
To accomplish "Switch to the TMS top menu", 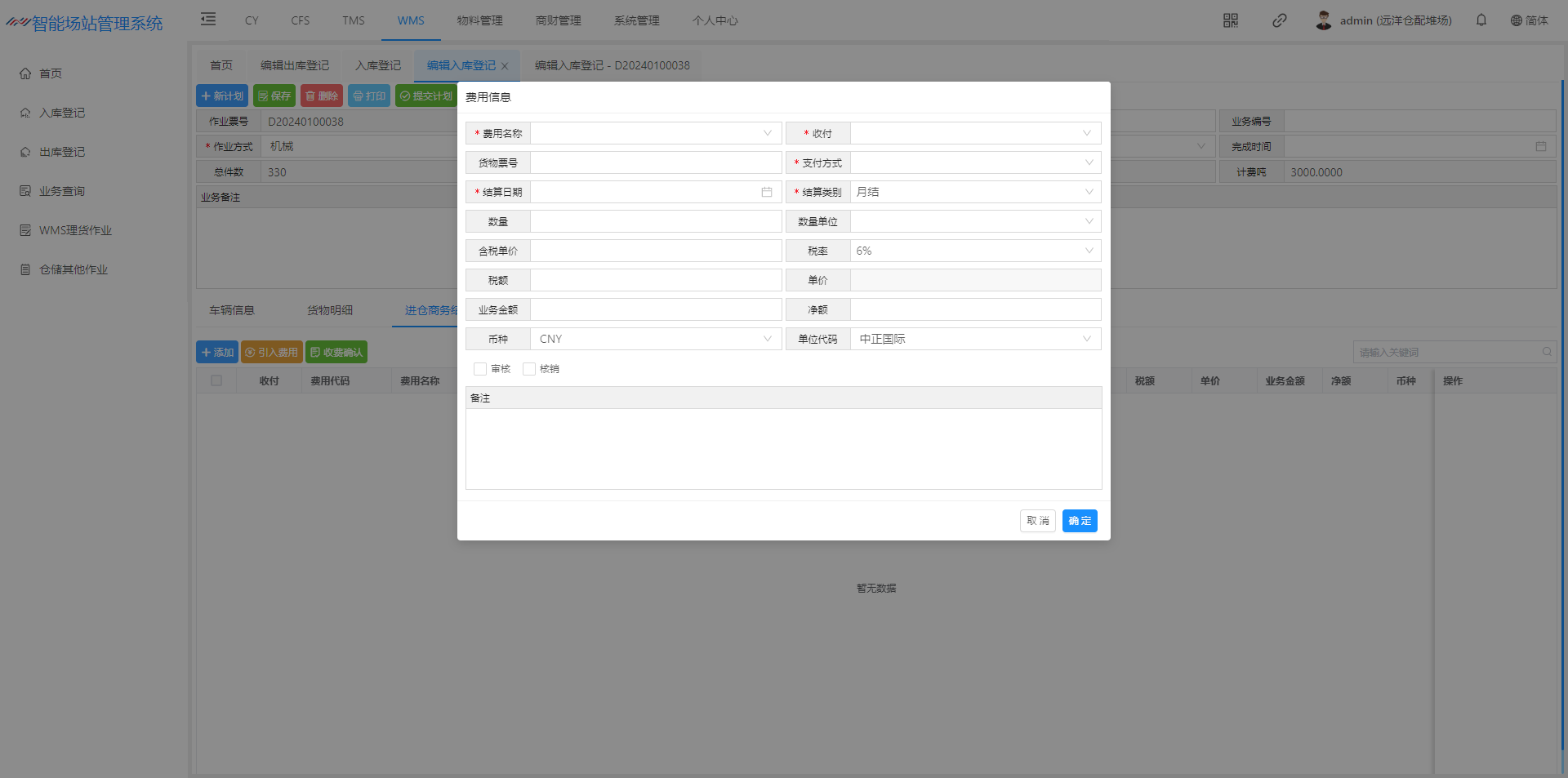I will pos(353,20).
